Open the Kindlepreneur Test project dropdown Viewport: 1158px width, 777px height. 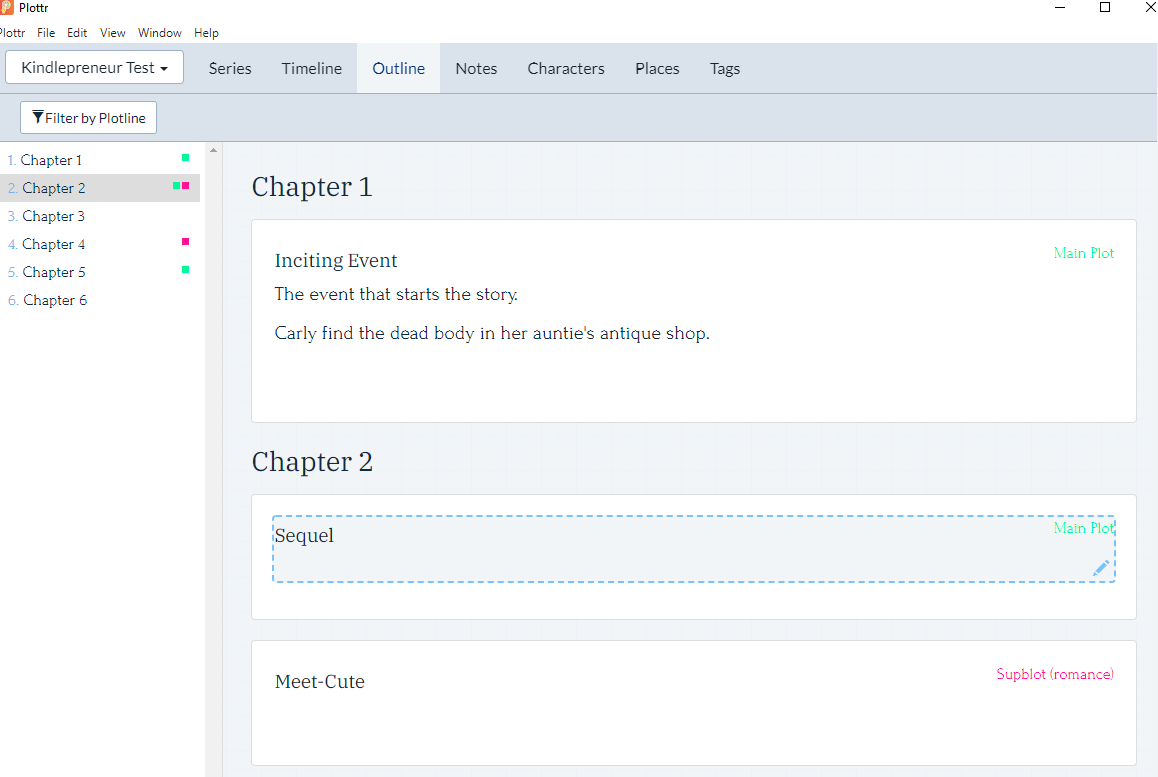(x=94, y=67)
